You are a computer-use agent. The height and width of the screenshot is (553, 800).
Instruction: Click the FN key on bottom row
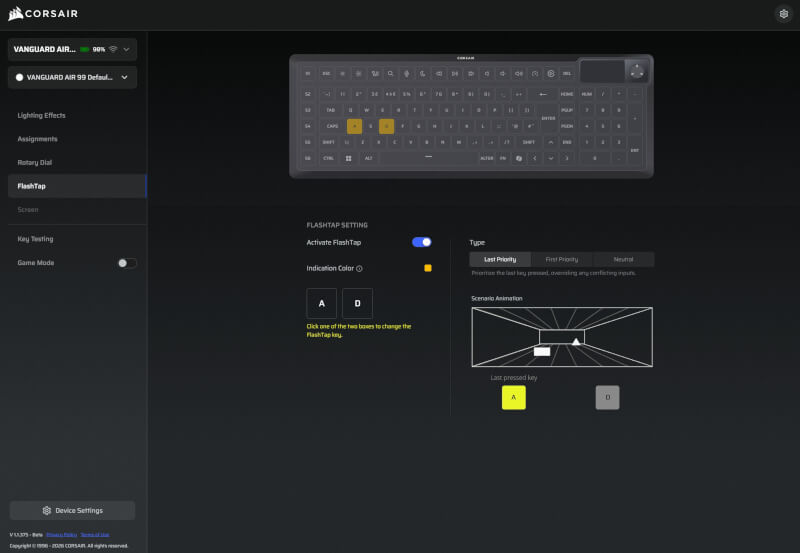(503, 158)
